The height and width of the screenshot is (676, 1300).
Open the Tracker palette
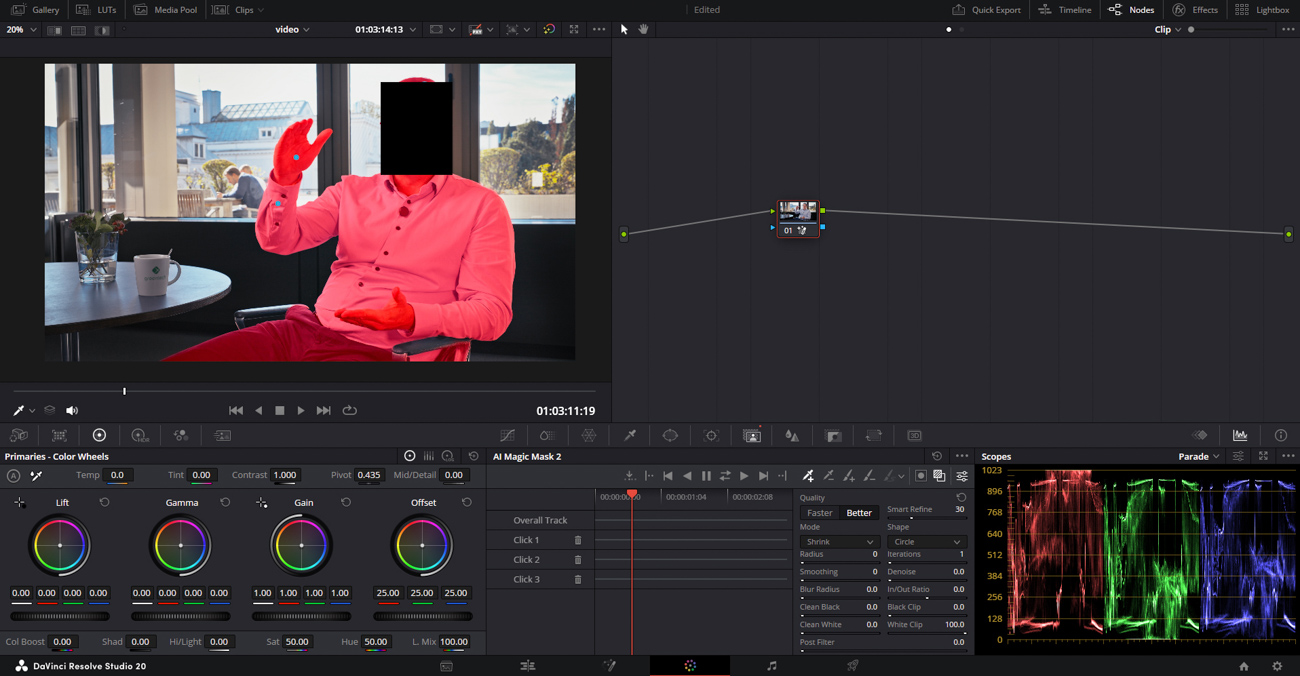[711, 436]
